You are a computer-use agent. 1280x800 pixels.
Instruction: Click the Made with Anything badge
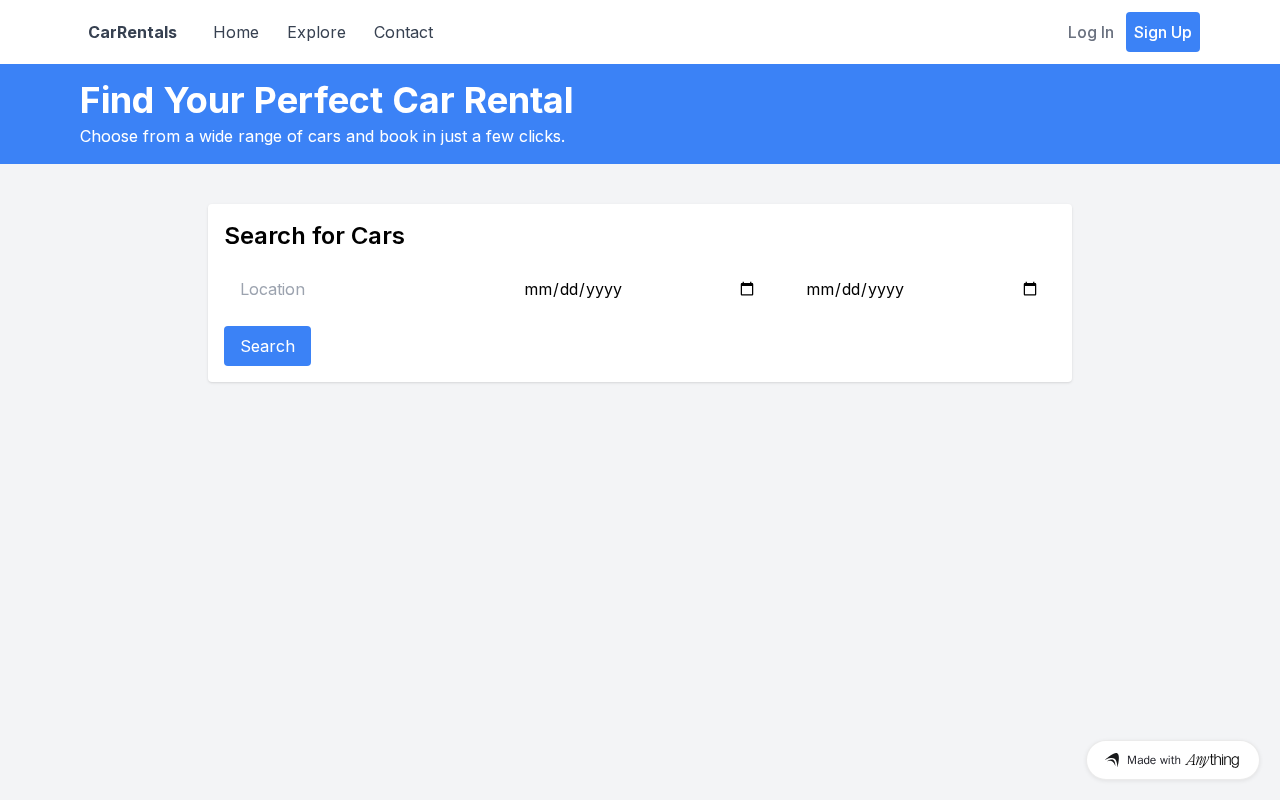1173,760
